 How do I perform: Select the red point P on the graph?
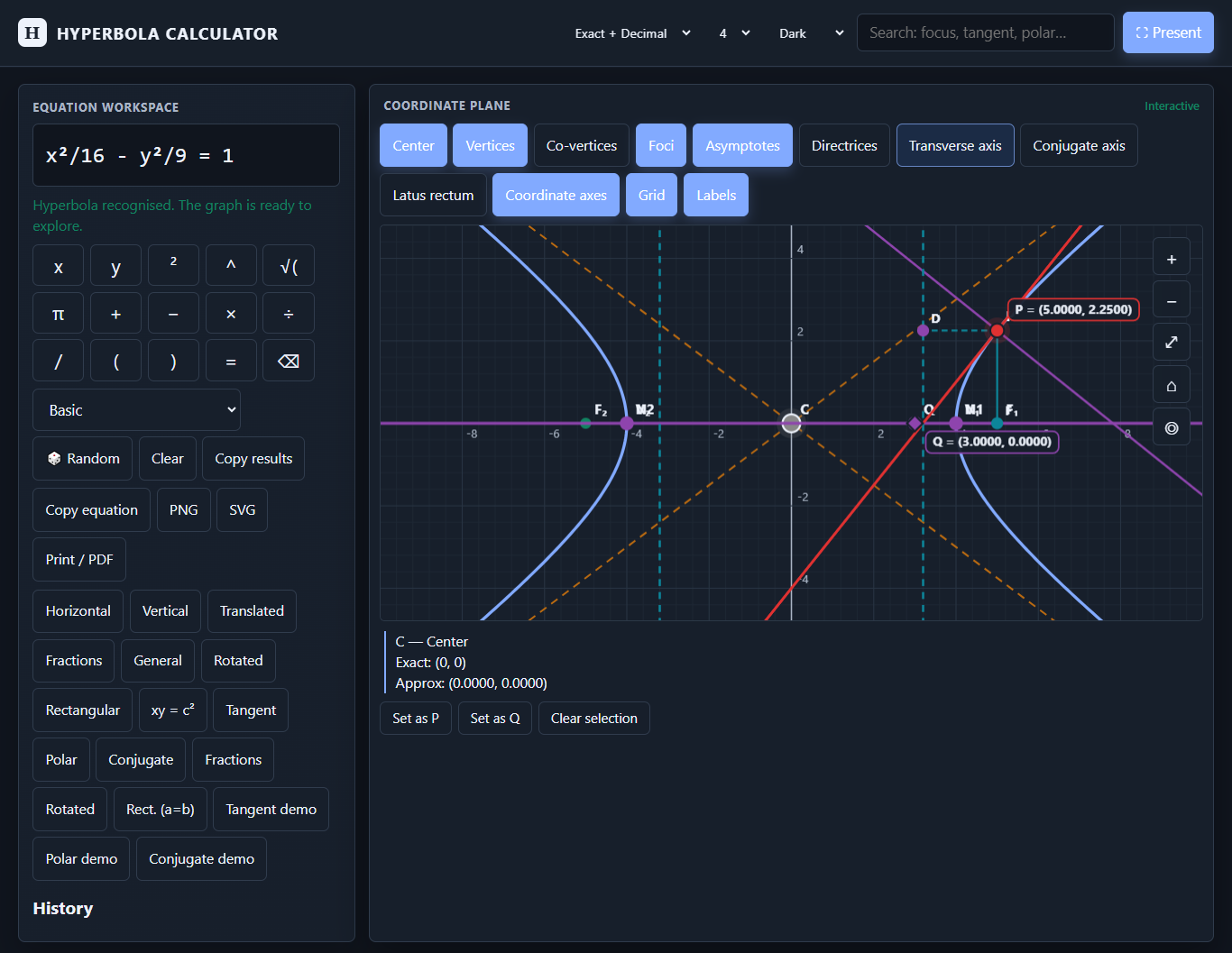tap(997, 331)
